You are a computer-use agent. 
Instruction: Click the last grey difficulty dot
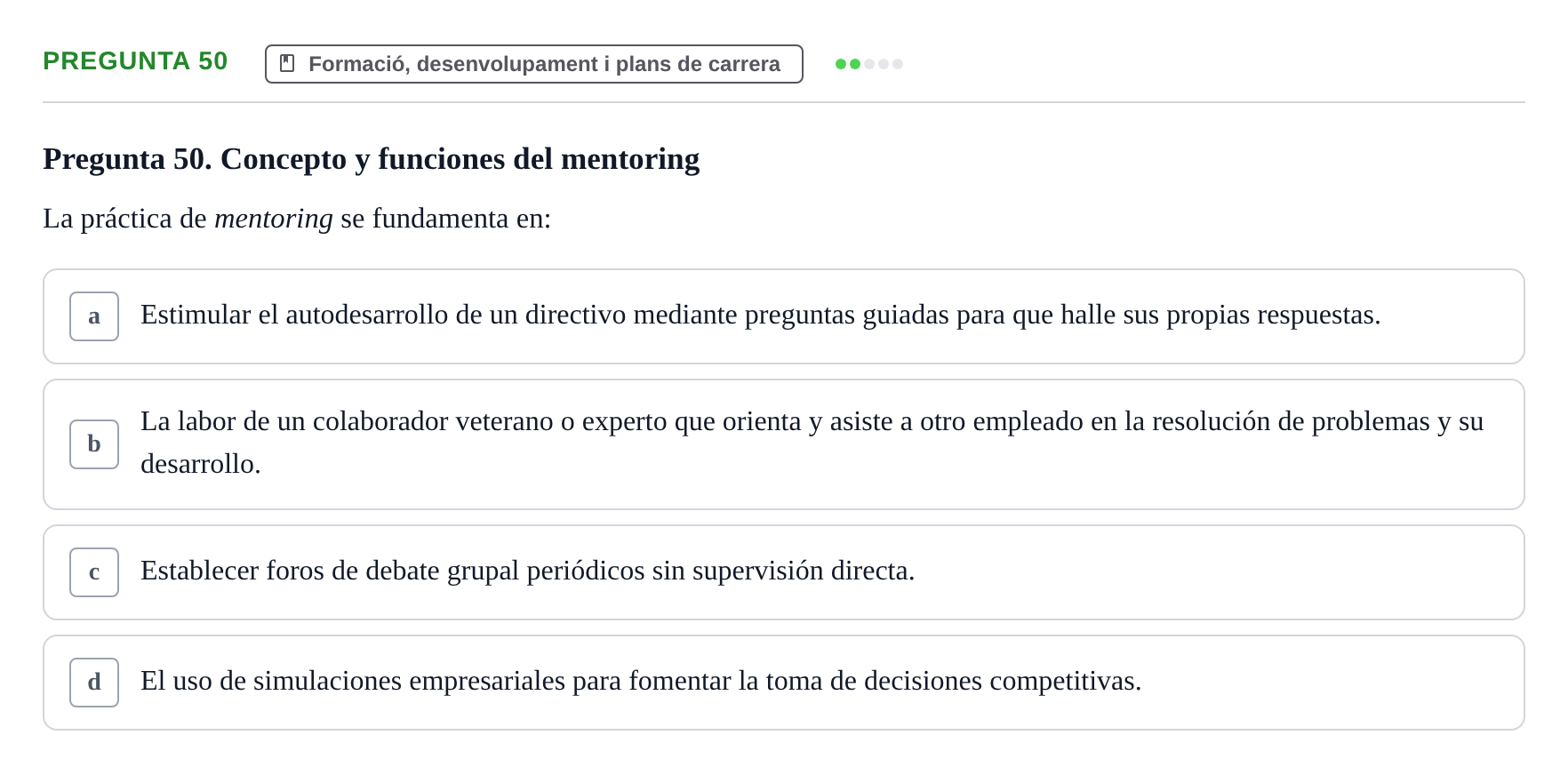(x=898, y=64)
